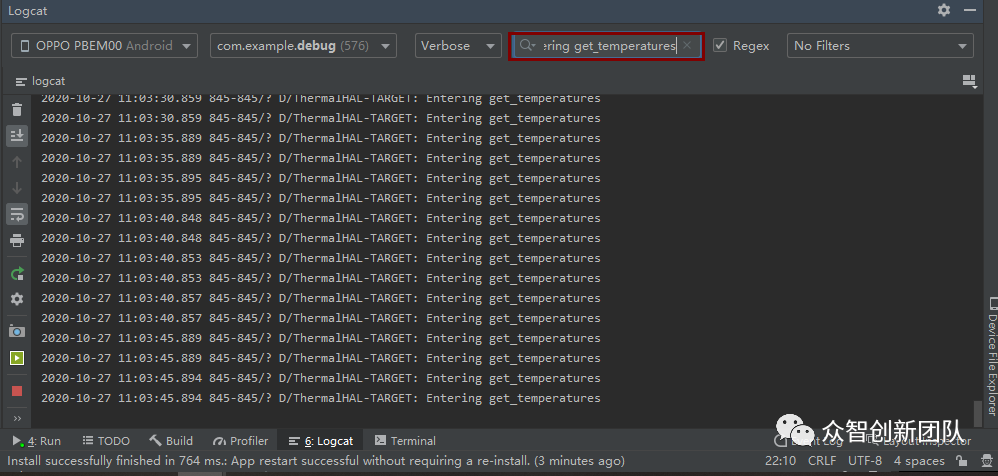This screenshot has width=998, height=476.
Task: Show more sidebar actions via the >> chevron
Action: (x=17, y=419)
